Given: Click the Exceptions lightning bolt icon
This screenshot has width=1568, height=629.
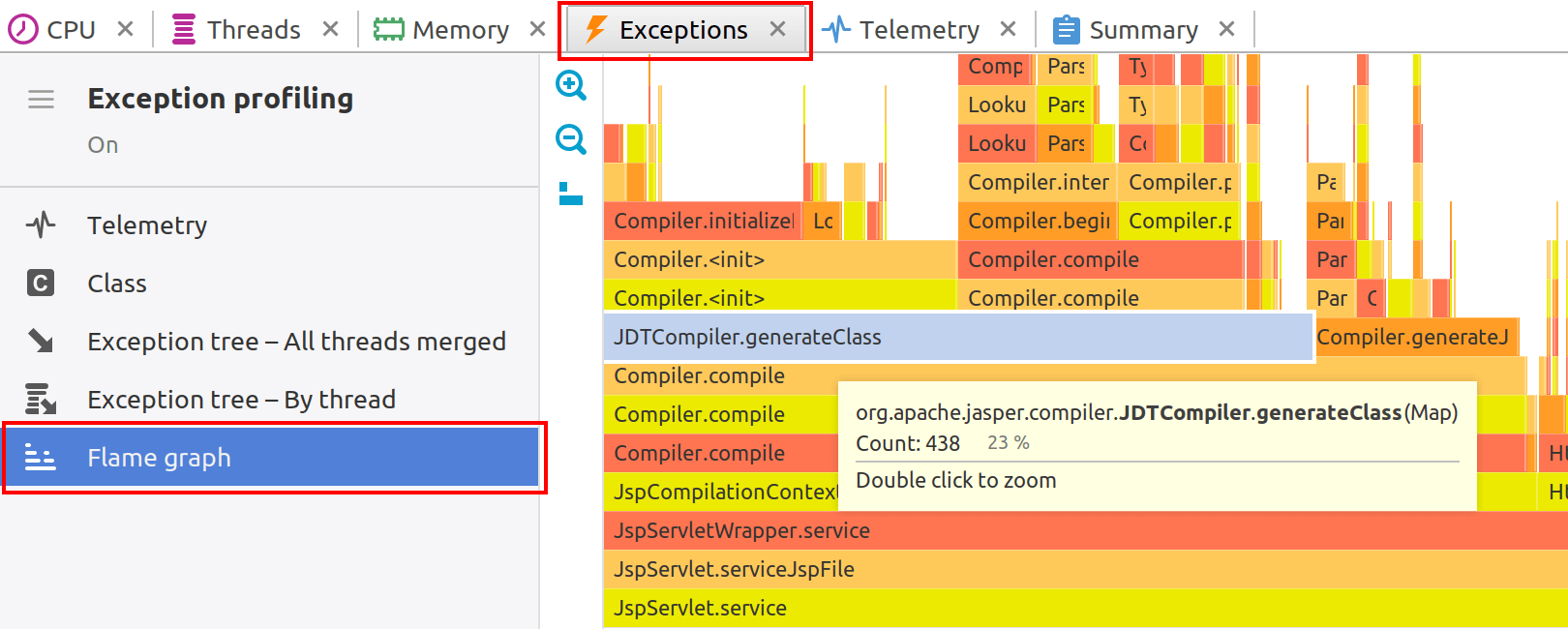Looking at the screenshot, I should 596,30.
